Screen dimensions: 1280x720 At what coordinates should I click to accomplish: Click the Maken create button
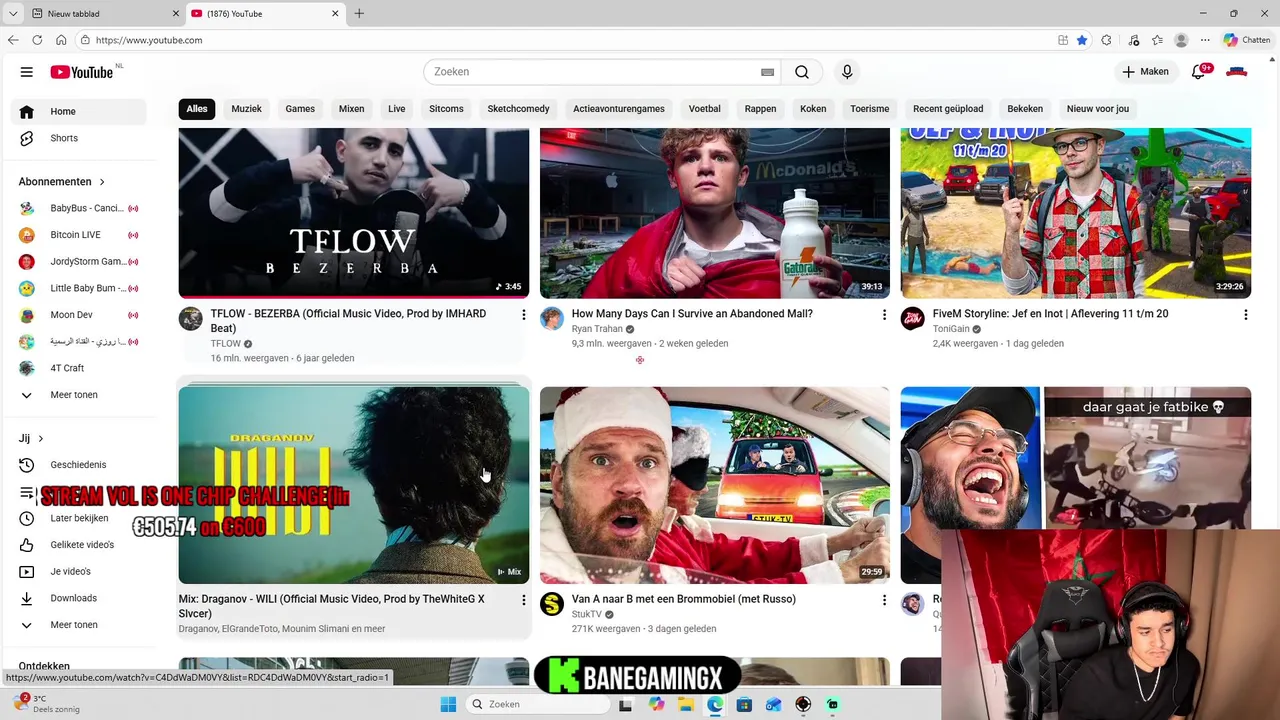(x=1145, y=72)
